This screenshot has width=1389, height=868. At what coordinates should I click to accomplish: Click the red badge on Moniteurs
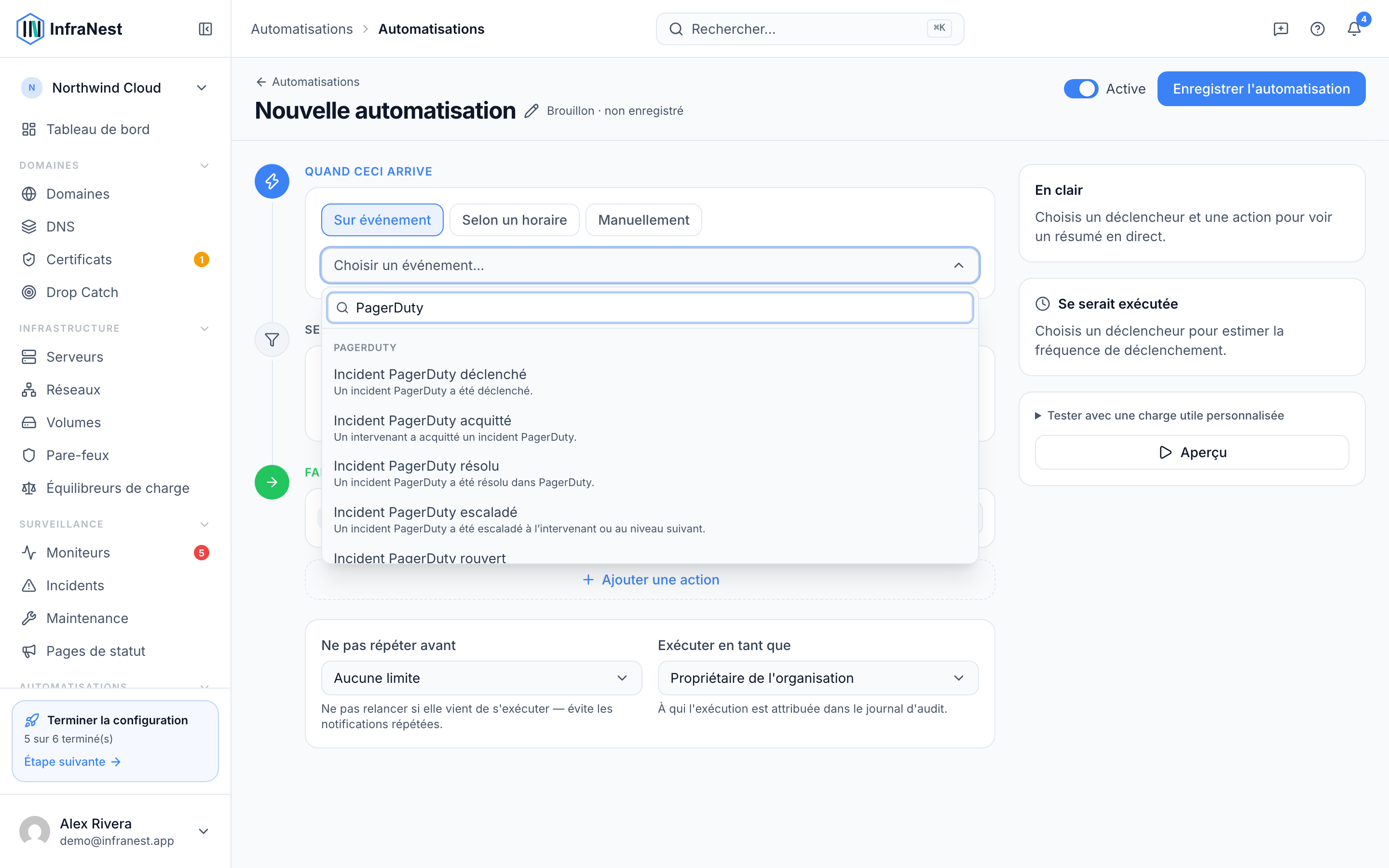click(202, 552)
